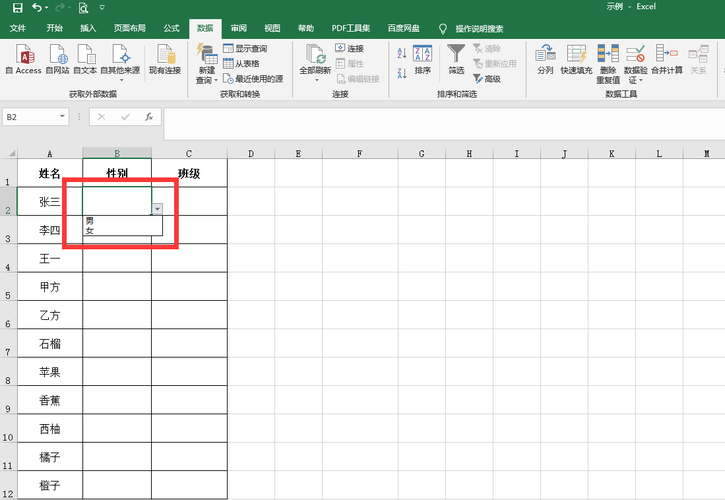Open the 排序 sort dialog icon

coord(423,59)
